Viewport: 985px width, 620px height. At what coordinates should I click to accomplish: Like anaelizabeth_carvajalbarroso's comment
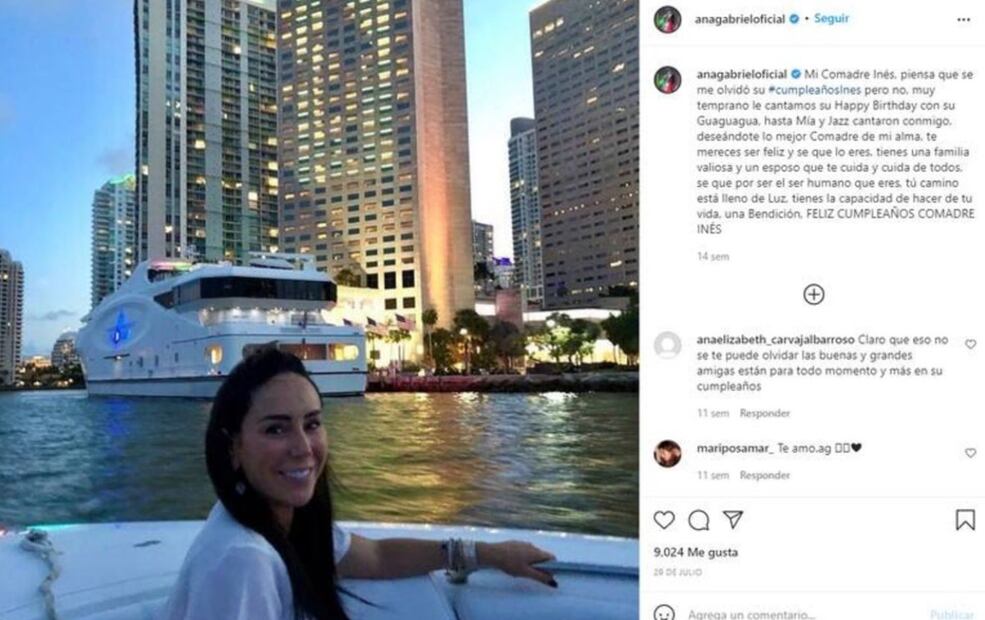(971, 344)
